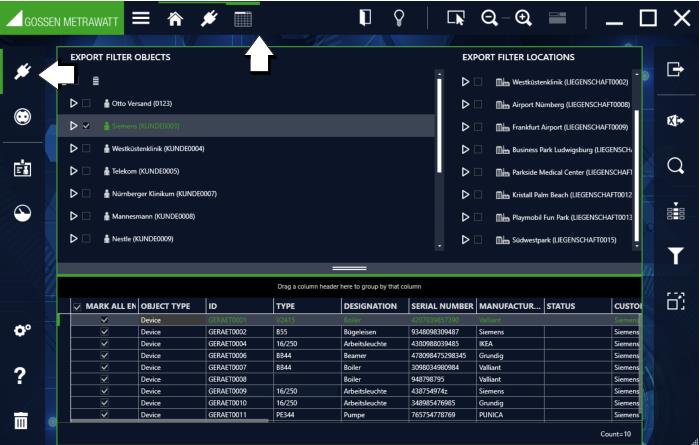The height and width of the screenshot is (445, 700).
Task: Select the socket outlet sidebar icon
Action: point(22,117)
